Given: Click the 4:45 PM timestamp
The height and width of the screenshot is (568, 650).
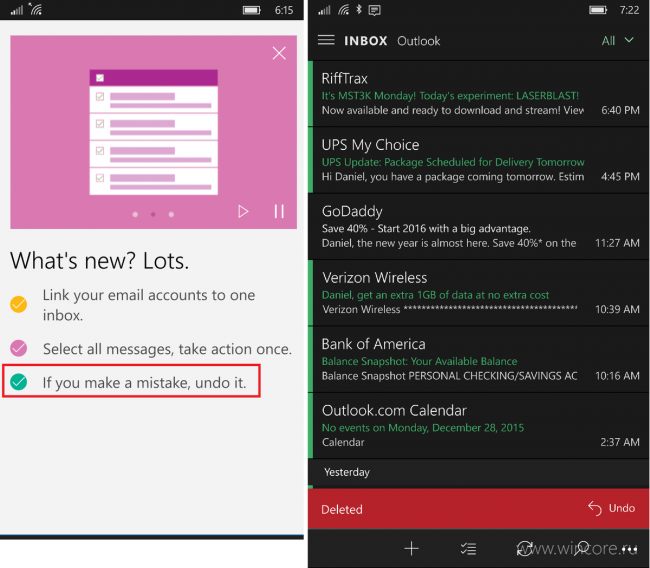Looking at the screenshot, I should 620,177.
